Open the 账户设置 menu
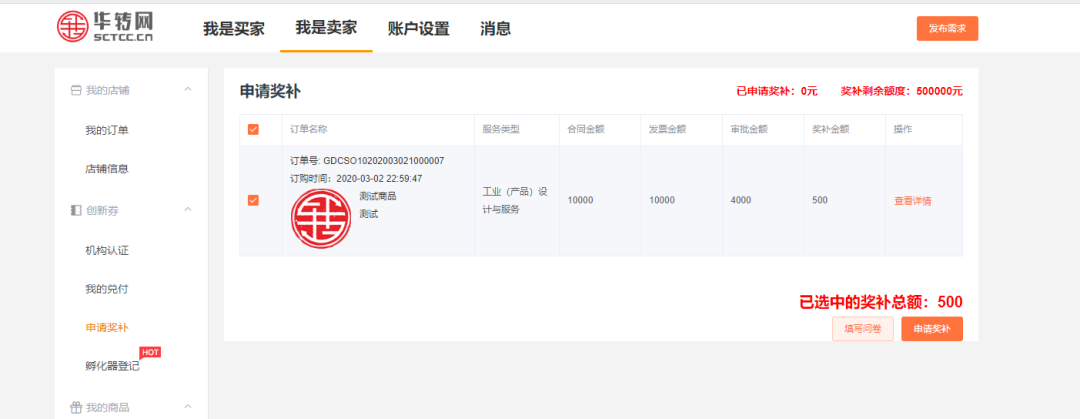The image size is (1080, 419). [418, 29]
